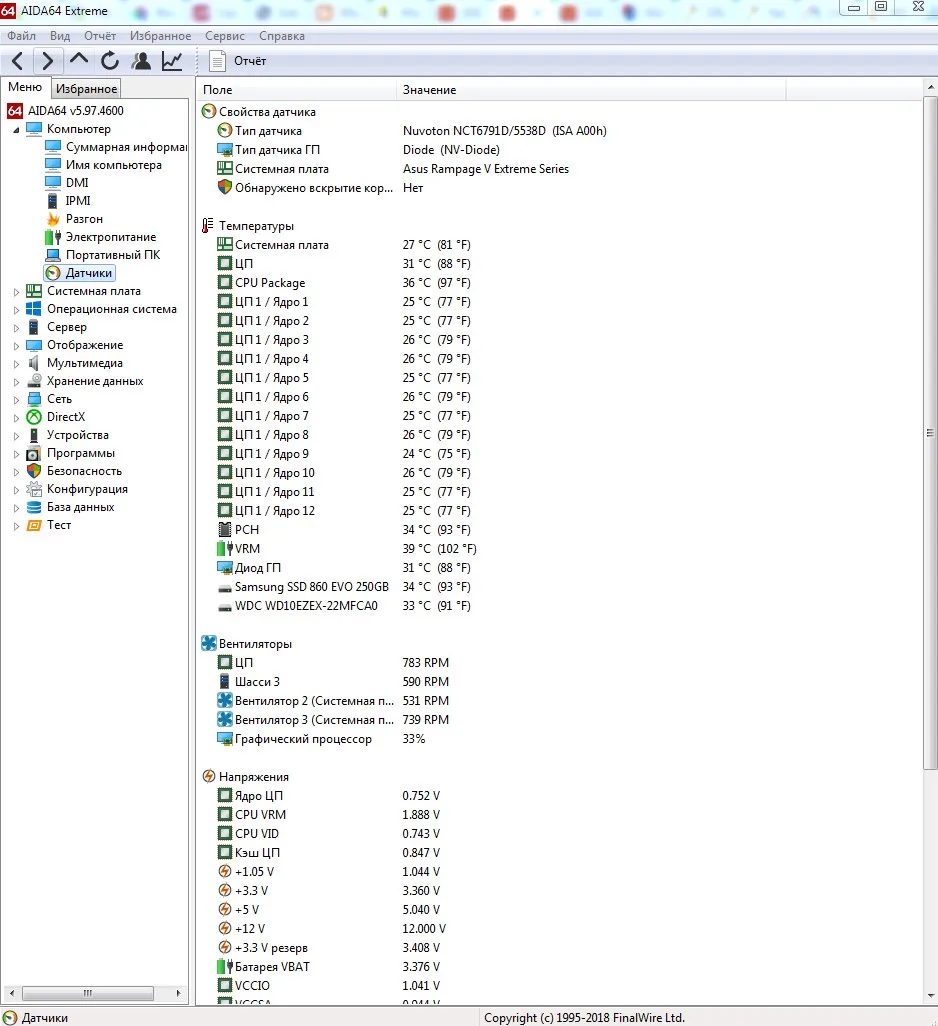
Task: Switch to the Избранное tab
Action: coord(86,88)
